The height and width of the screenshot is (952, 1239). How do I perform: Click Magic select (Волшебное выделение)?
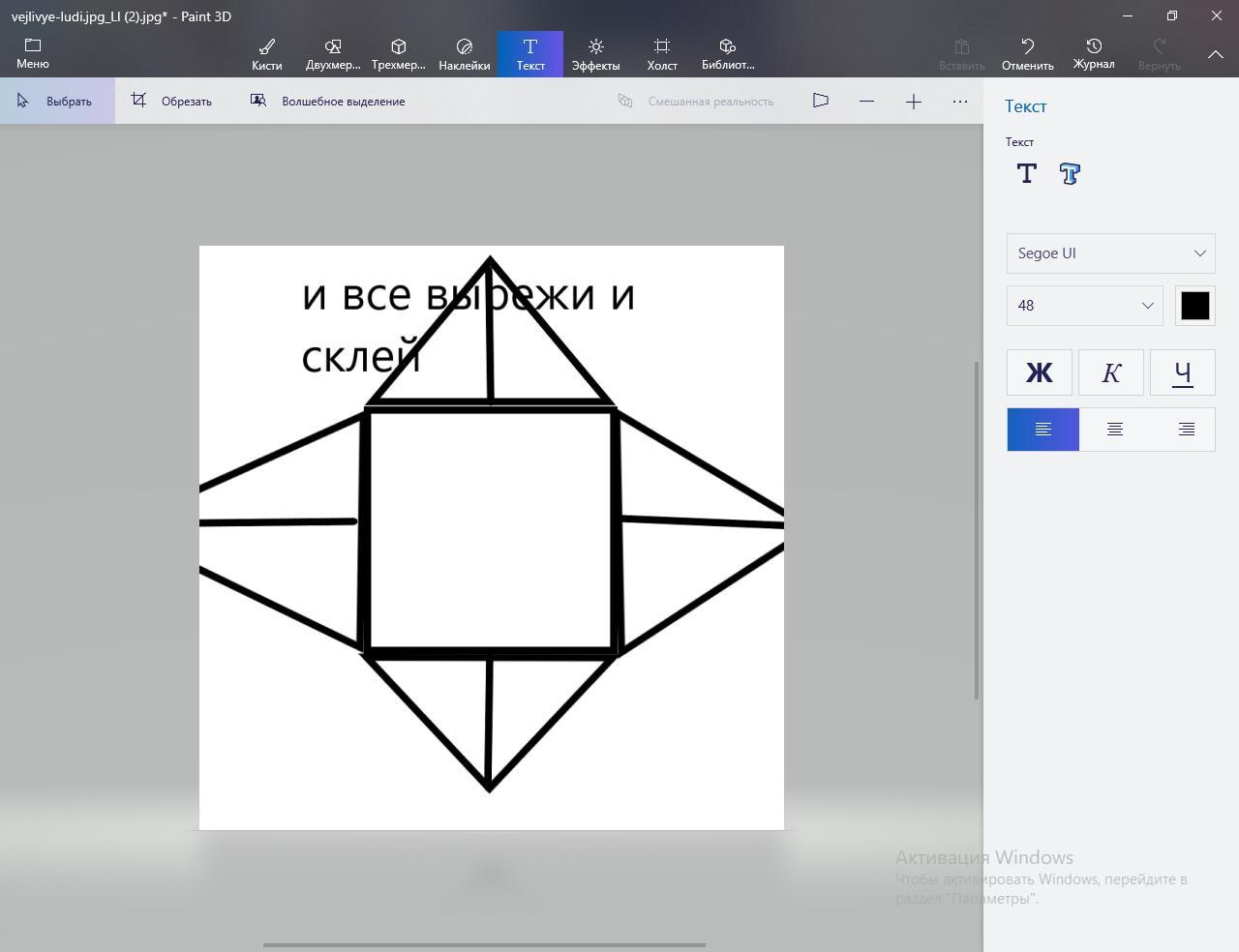point(328,101)
